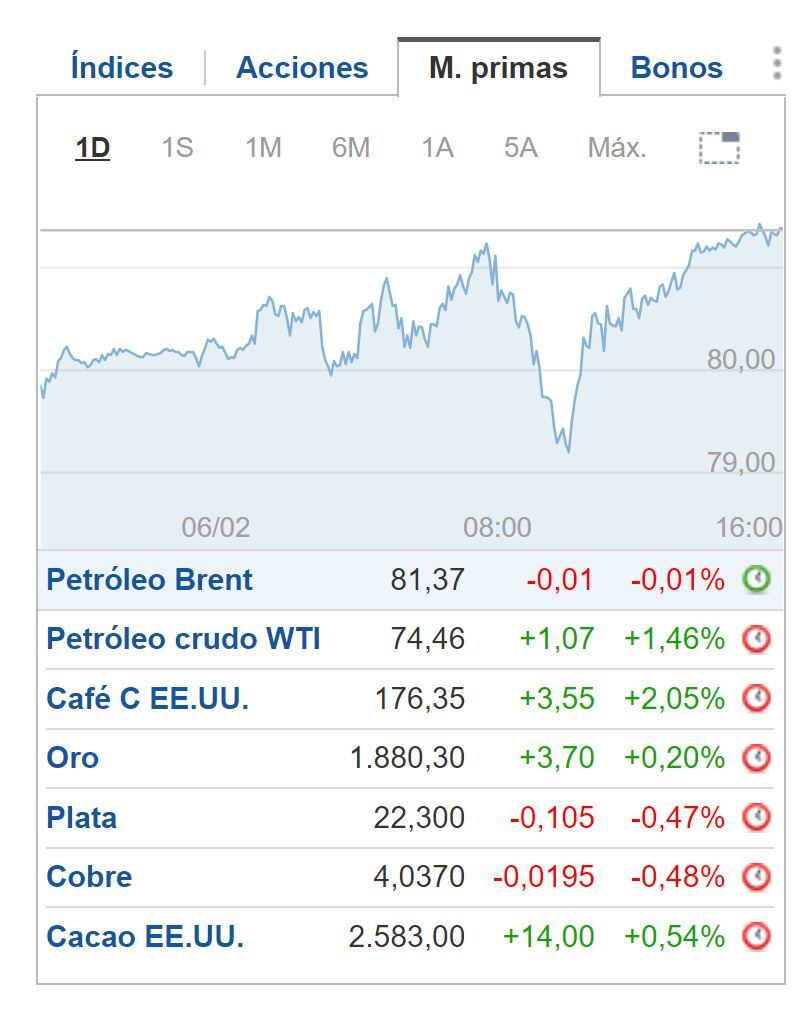Screen dimensions: 804x1016
Task: Open the Bonos tab
Action: 676,67
